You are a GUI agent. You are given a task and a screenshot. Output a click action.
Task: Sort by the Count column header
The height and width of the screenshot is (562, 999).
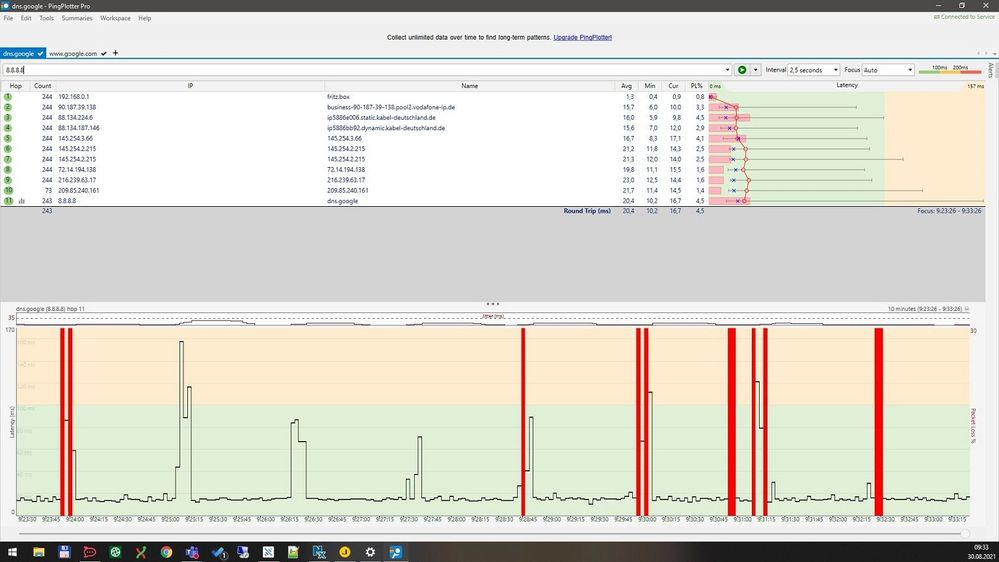tap(43, 85)
